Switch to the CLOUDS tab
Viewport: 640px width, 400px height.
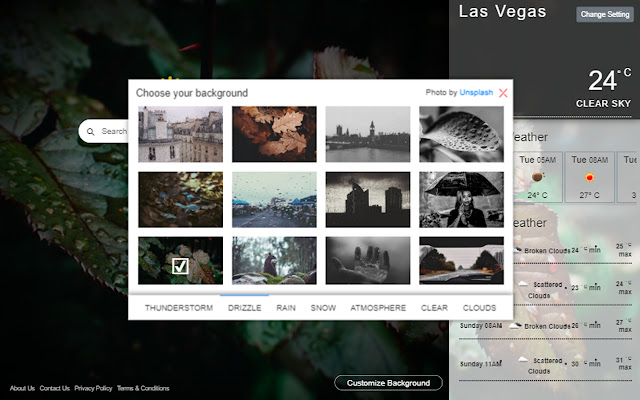point(479,308)
